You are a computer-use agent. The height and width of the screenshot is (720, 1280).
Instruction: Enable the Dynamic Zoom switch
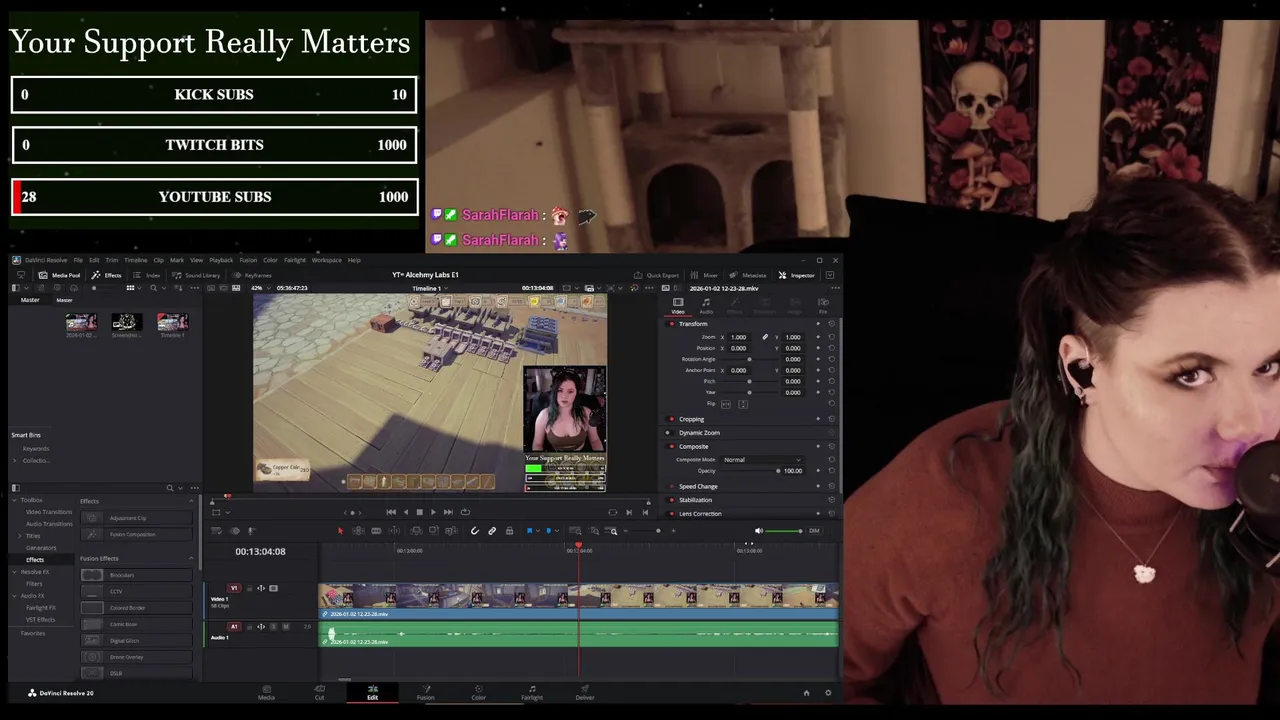(669, 433)
